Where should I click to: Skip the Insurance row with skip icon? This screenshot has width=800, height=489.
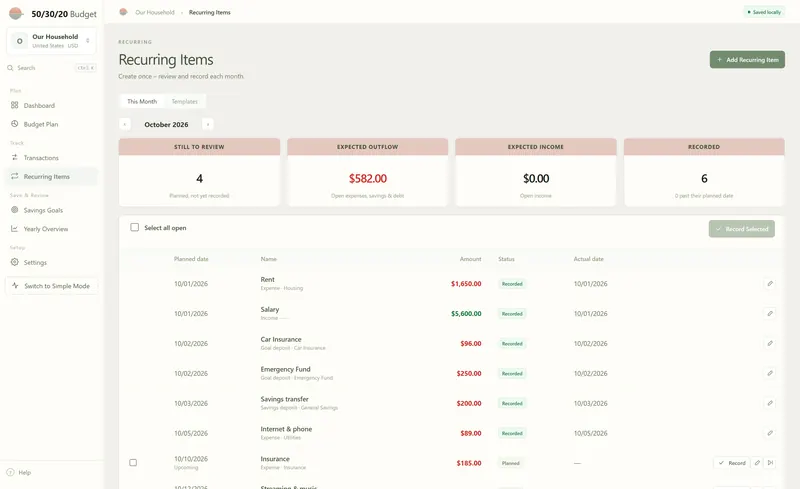tap(770, 463)
